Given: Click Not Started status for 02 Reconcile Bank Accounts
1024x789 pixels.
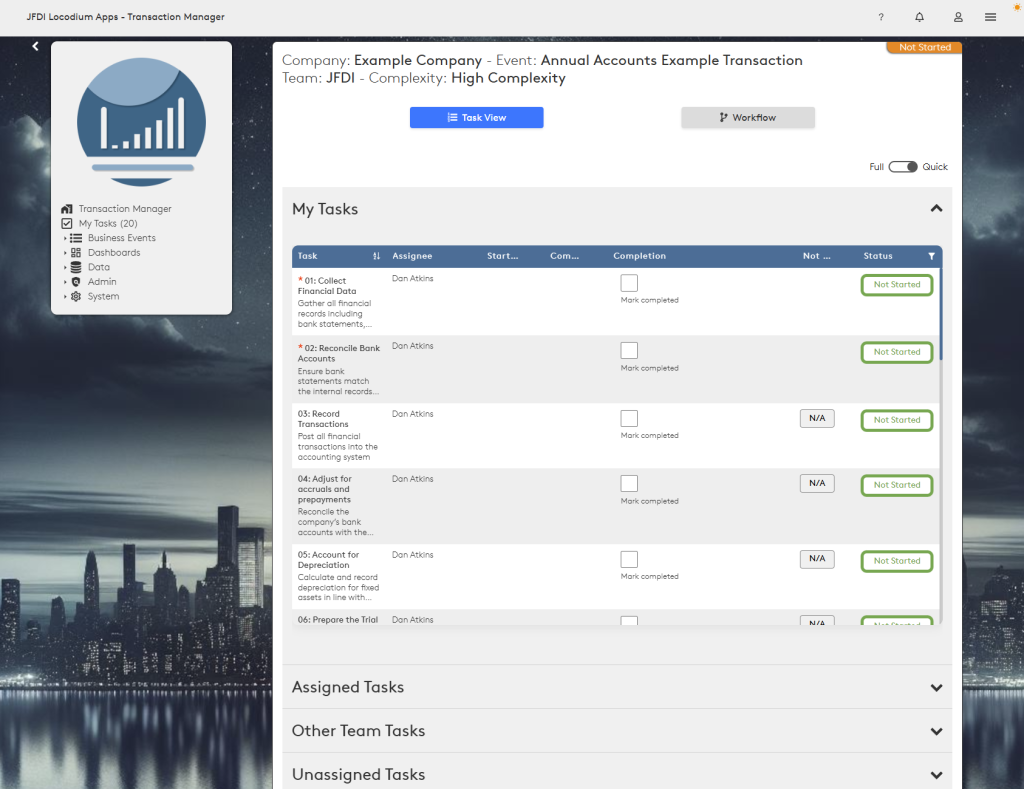Looking at the screenshot, I should 897,352.
